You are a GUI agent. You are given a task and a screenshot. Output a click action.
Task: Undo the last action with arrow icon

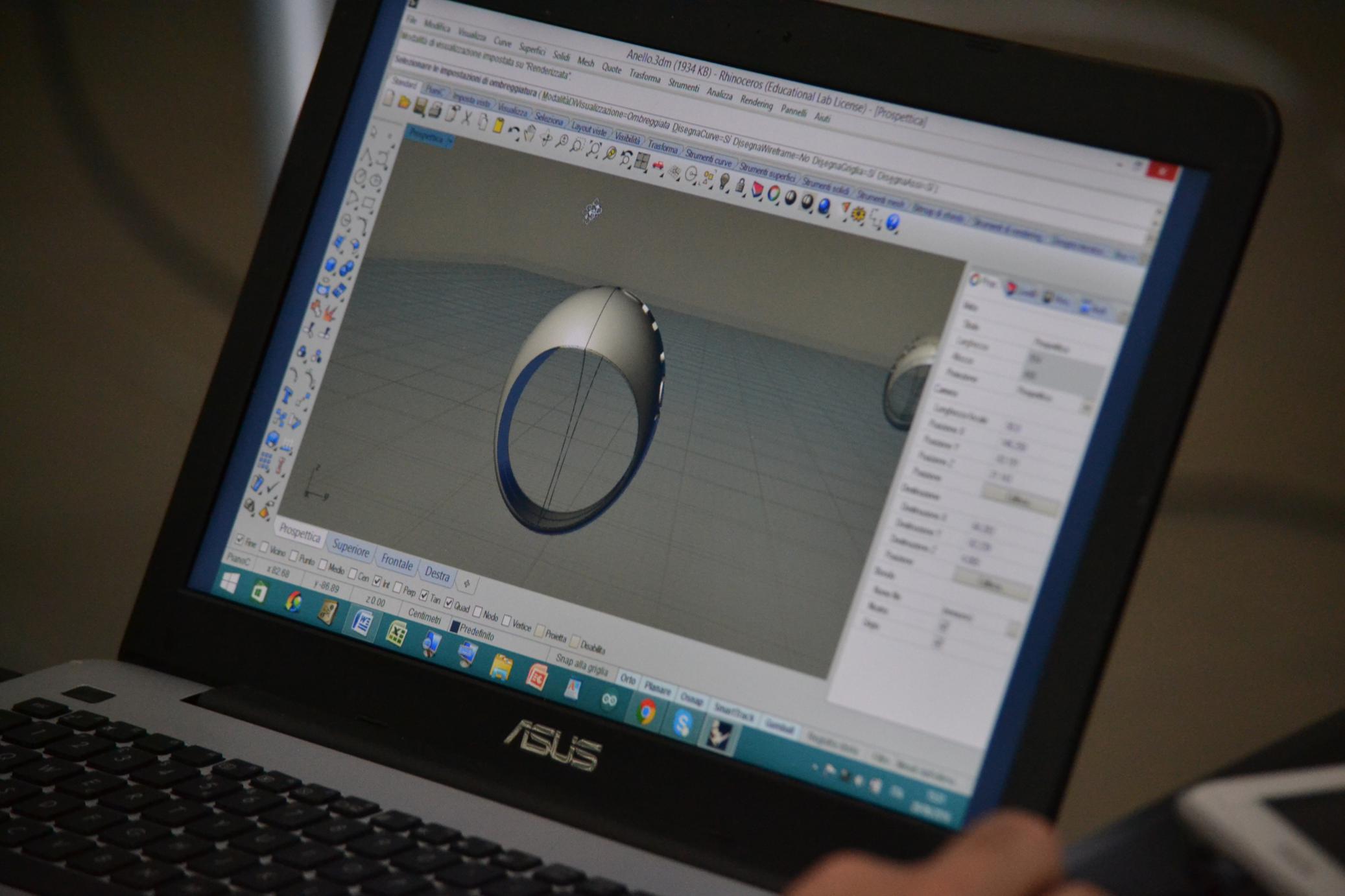[514, 130]
